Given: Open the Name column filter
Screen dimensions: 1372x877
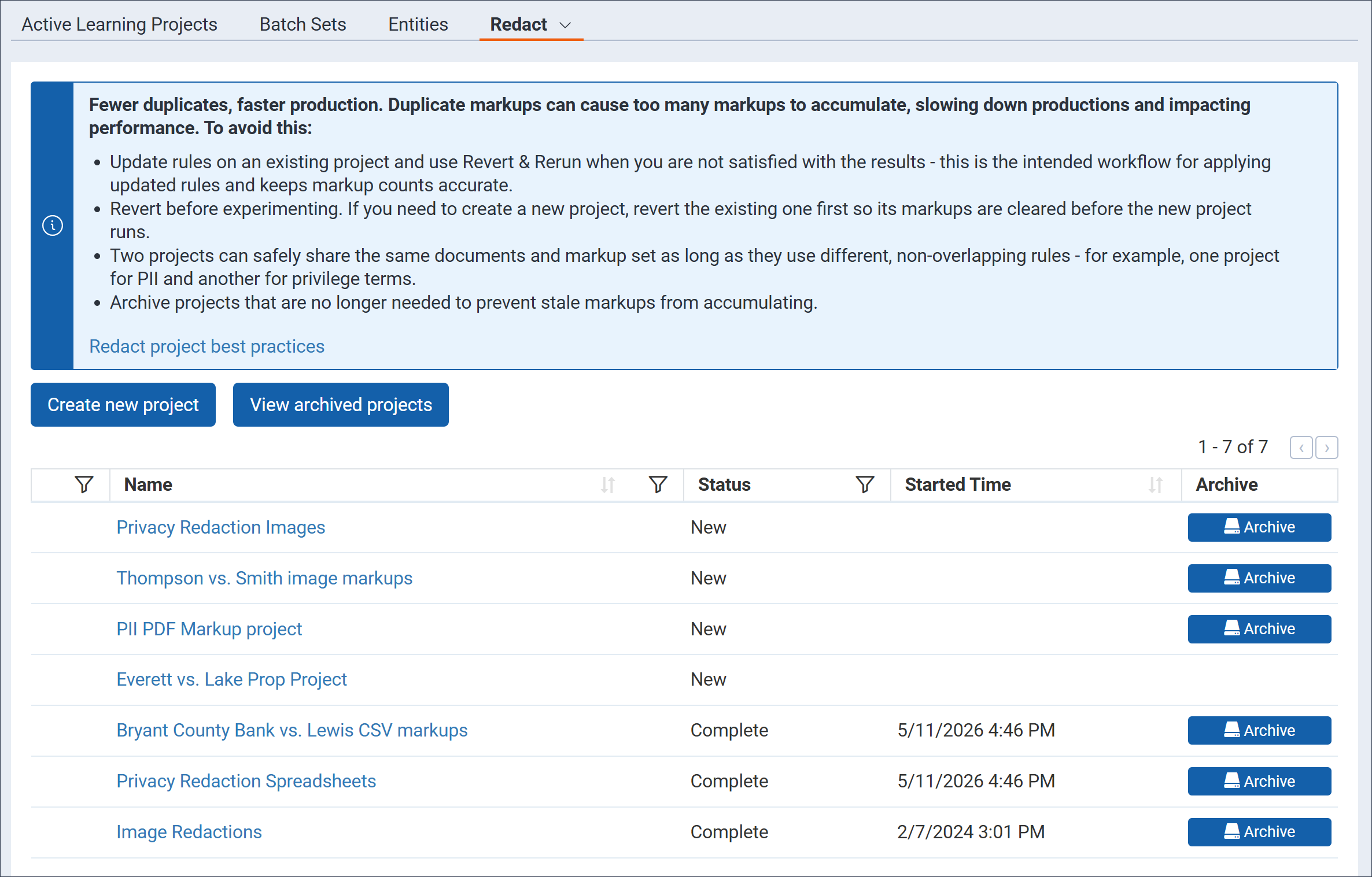Looking at the screenshot, I should (x=658, y=484).
